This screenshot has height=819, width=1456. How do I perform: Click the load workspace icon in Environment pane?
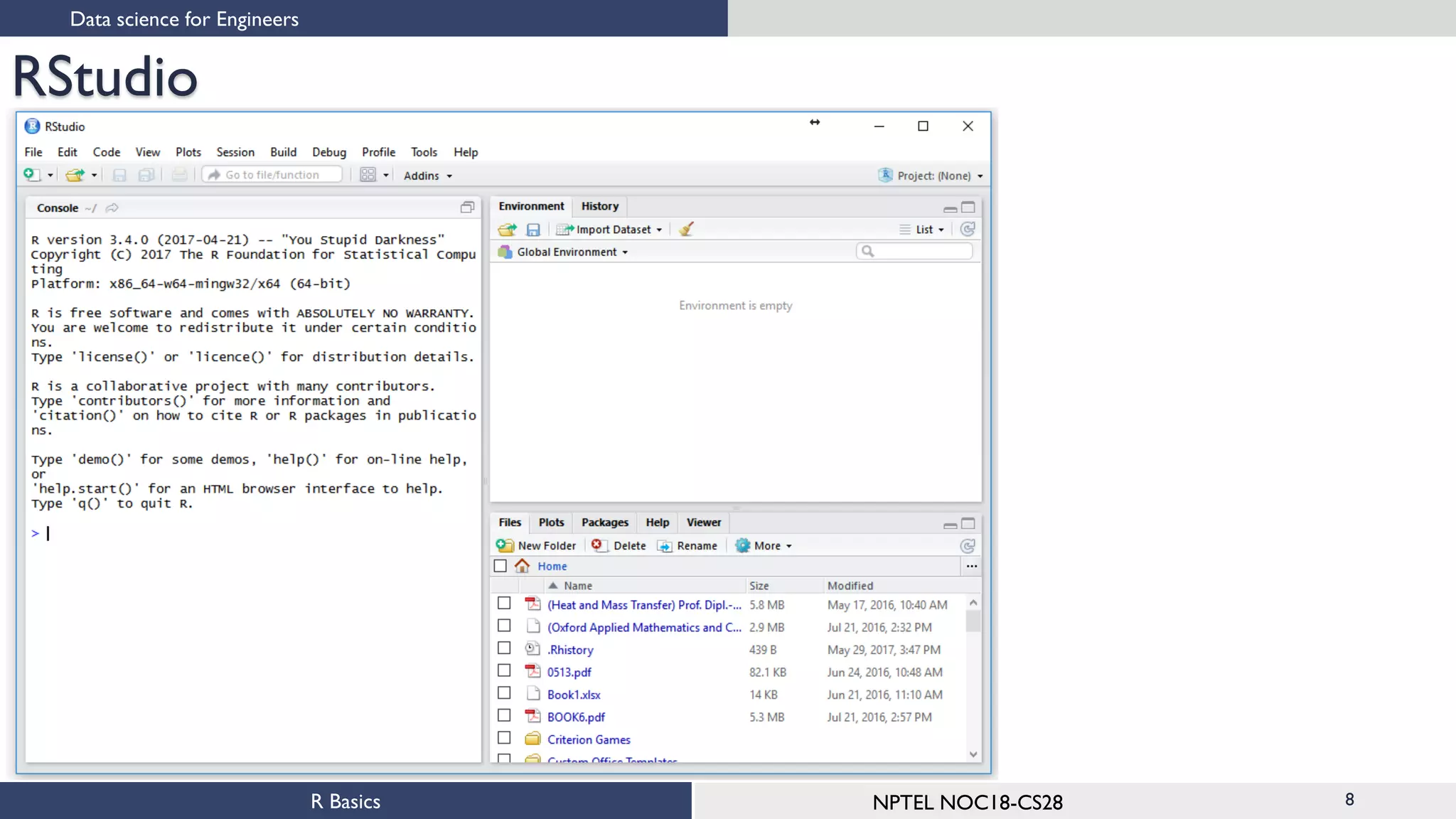(507, 230)
